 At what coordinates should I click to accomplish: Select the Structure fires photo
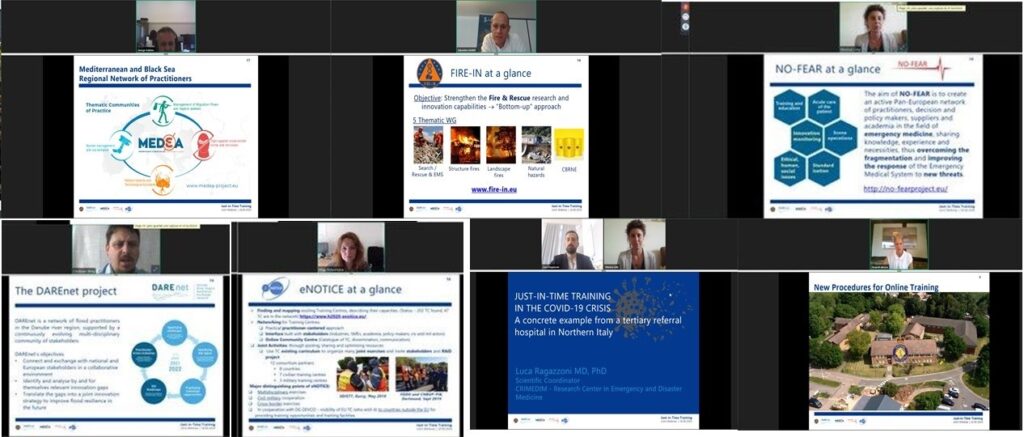(x=464, y=145)
